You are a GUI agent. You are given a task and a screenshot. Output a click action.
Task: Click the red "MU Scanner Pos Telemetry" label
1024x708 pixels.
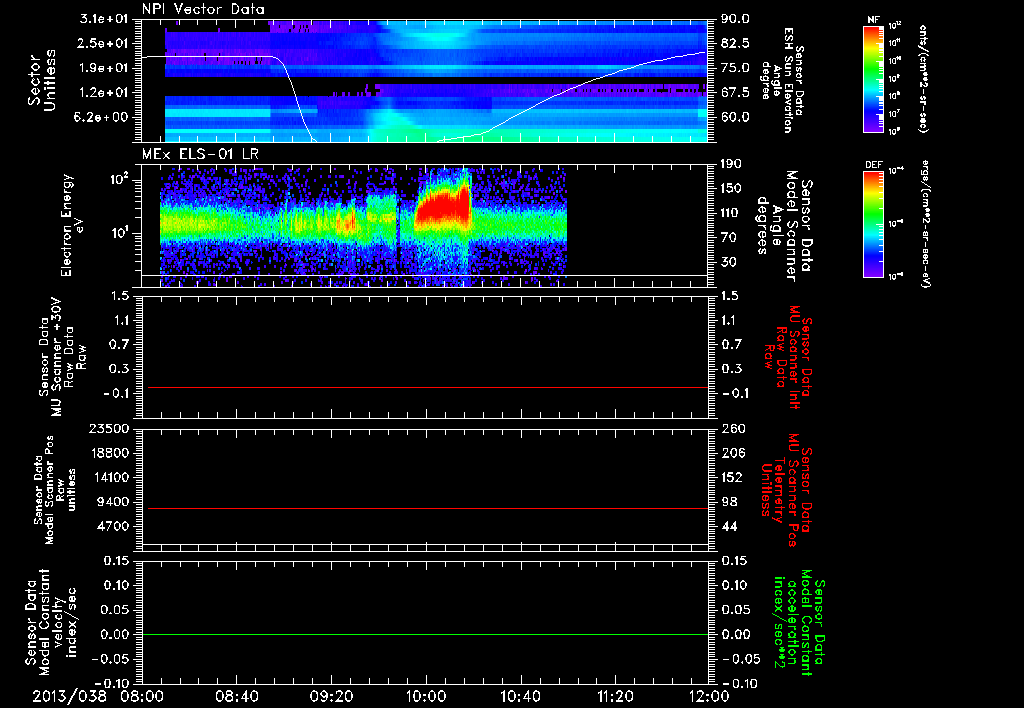786,490
